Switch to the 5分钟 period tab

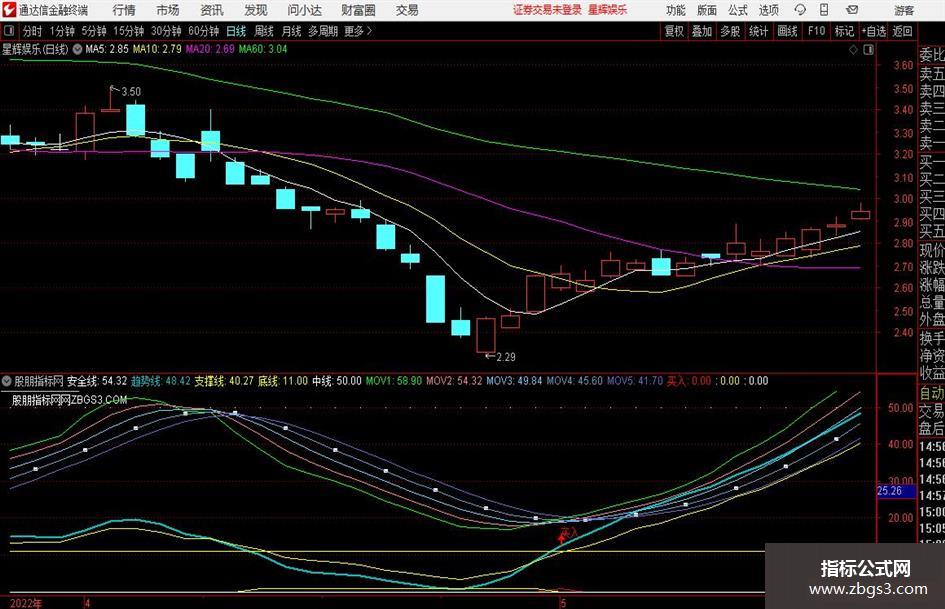tap(94, 31)
